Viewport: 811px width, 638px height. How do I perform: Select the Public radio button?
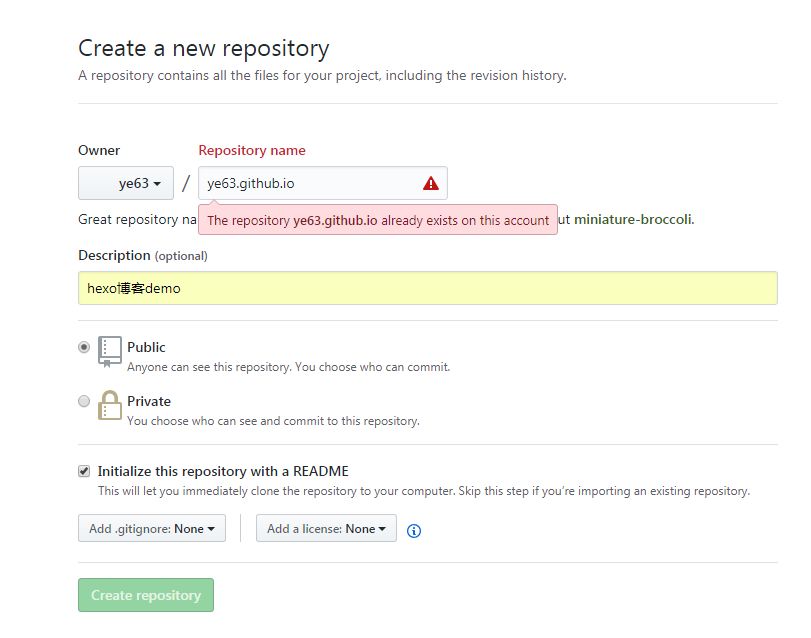[x=84, y=347]
